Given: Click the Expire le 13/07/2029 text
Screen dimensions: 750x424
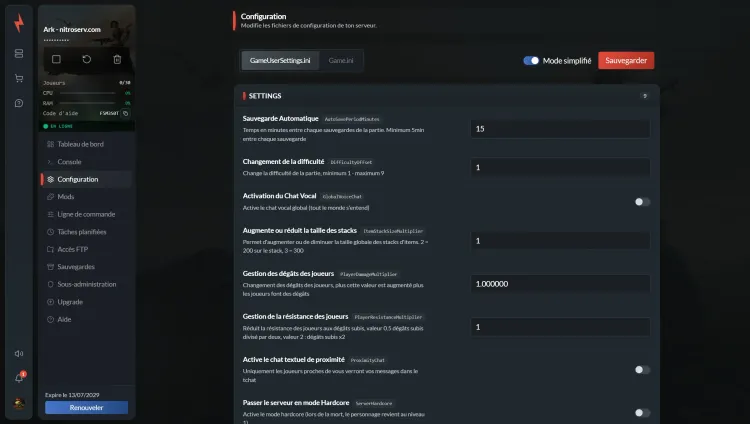Looking at the screenshot, I should coord(72,395).
